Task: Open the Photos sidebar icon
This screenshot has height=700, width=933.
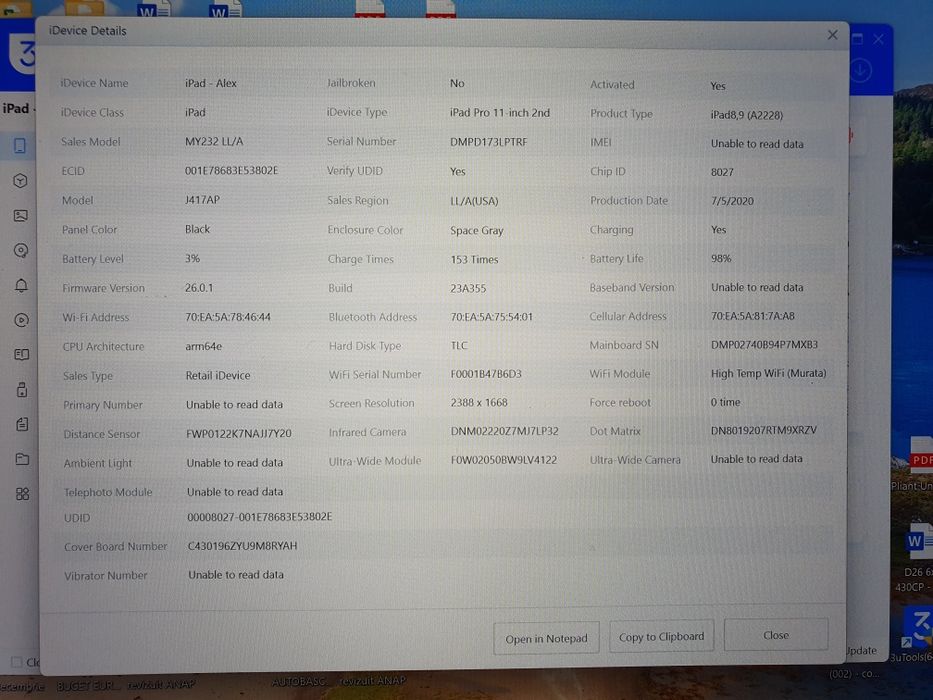Action: point(21,215)
